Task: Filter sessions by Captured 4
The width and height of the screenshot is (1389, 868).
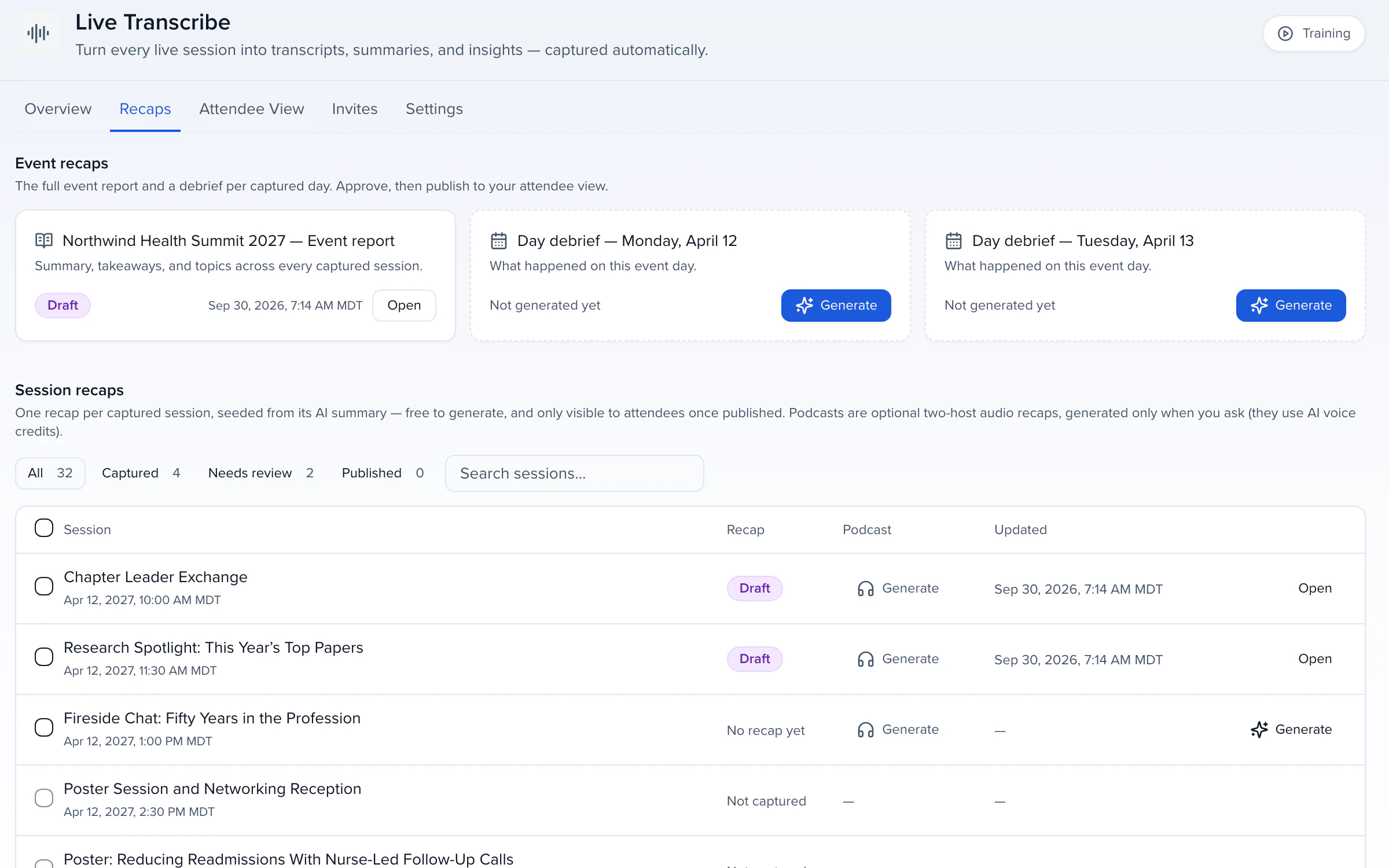Action: [141, 473]
